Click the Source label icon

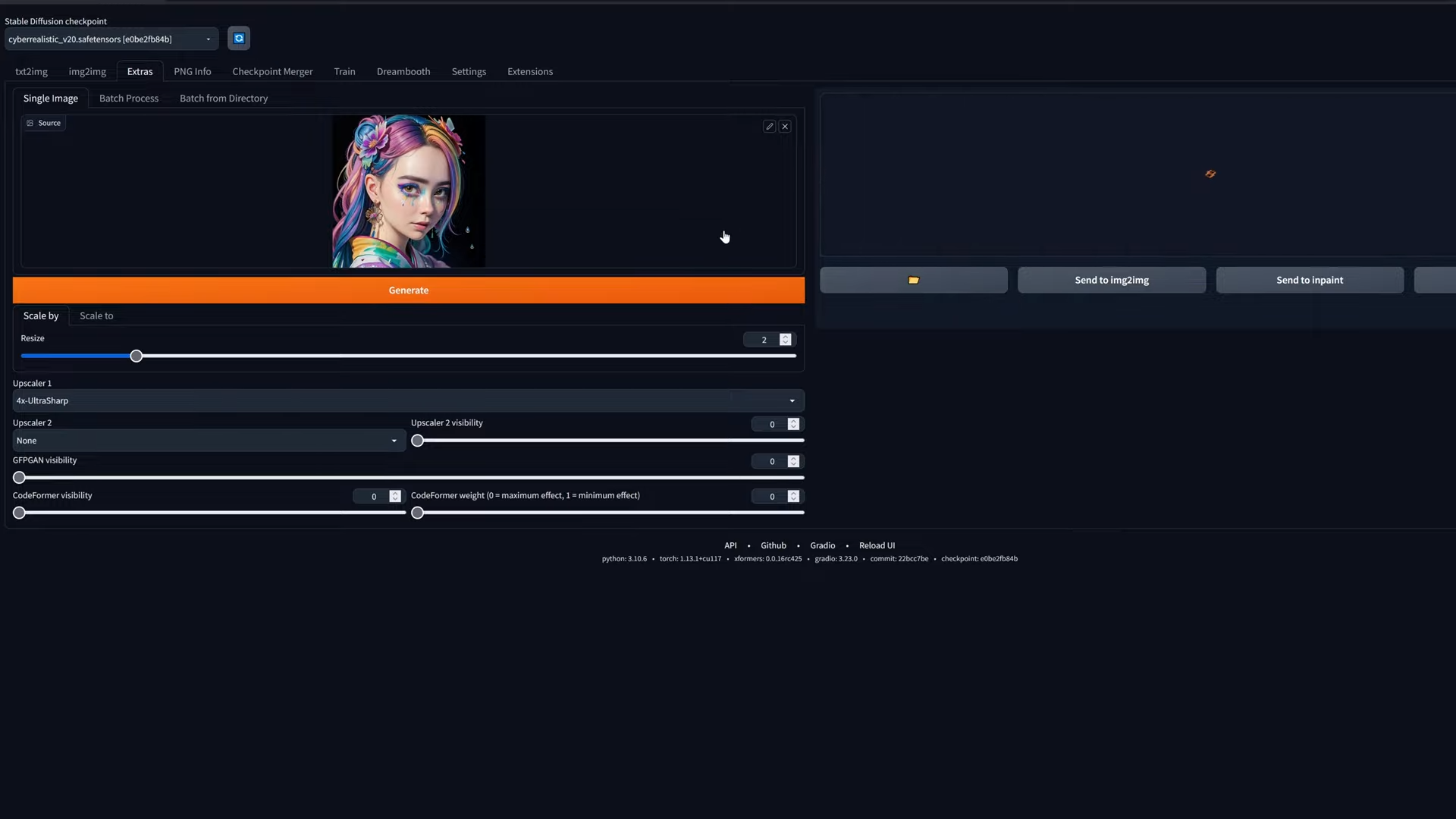pyautogui.click(x=30, y=123)
